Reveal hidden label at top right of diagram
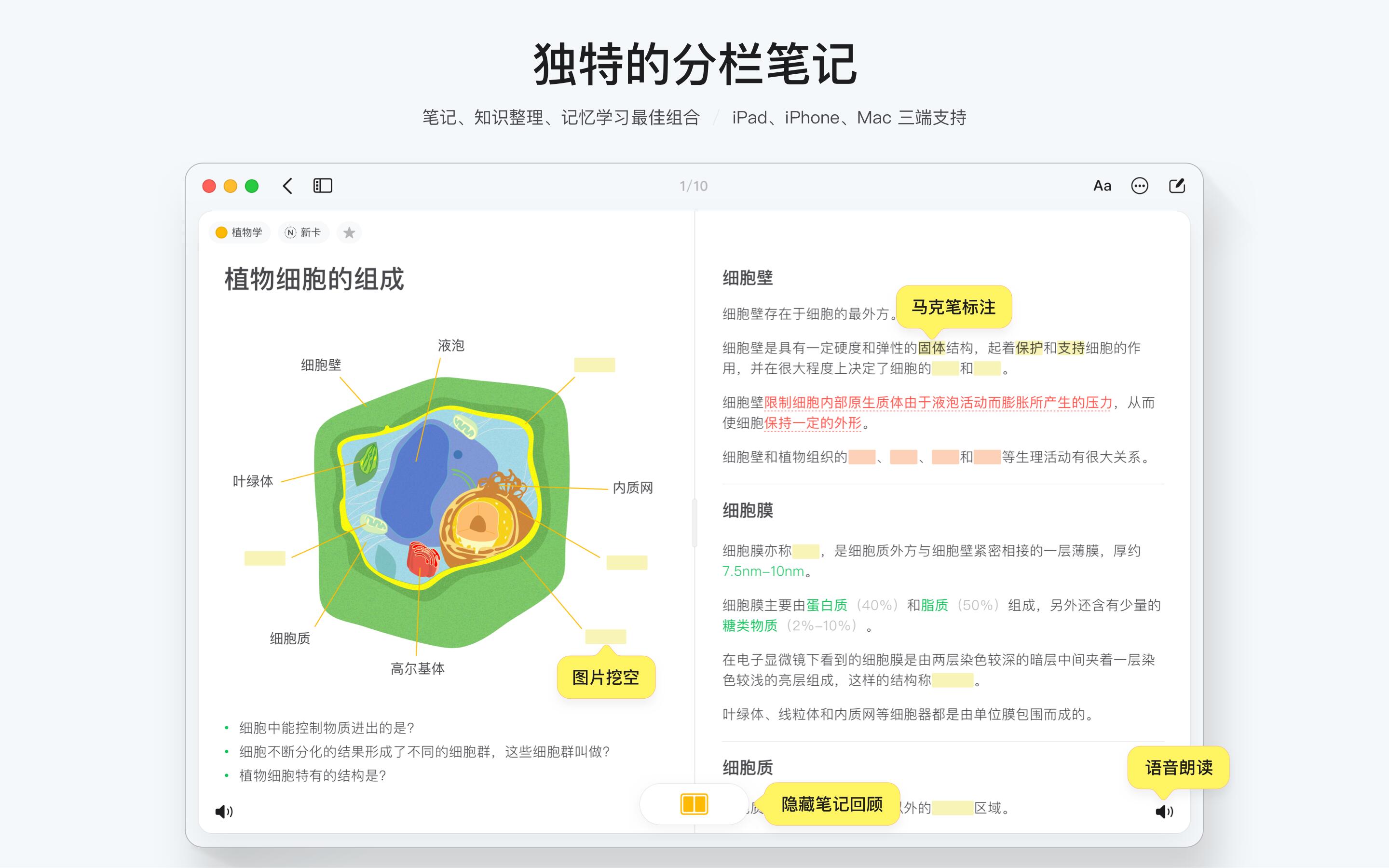 coord(594,365)
